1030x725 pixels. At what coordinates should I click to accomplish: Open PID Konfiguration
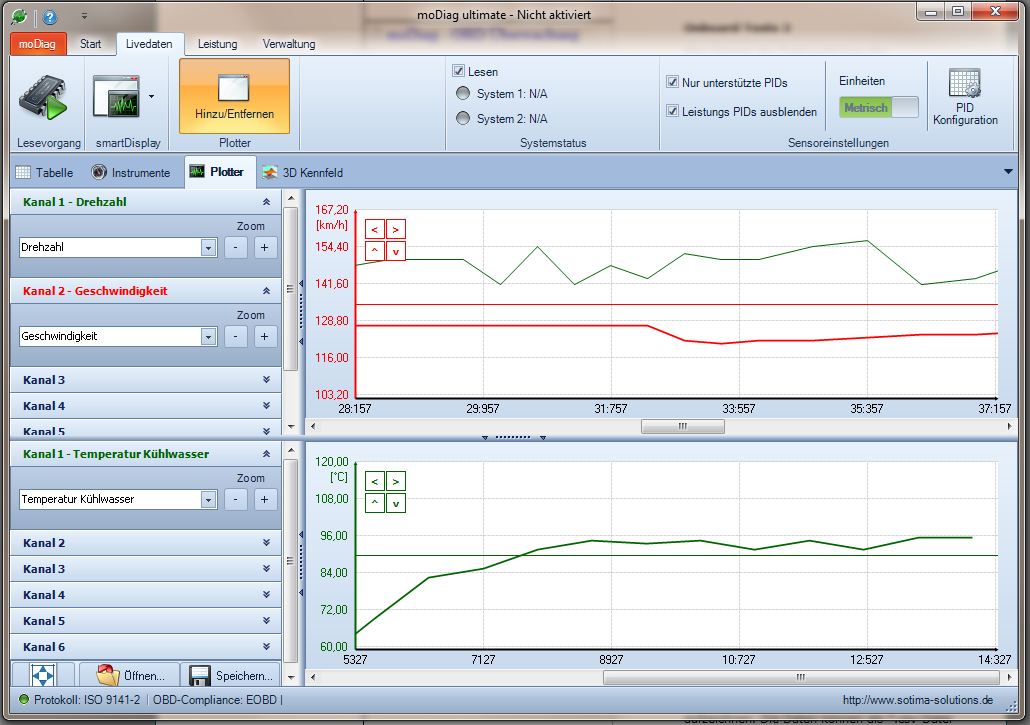964,97
